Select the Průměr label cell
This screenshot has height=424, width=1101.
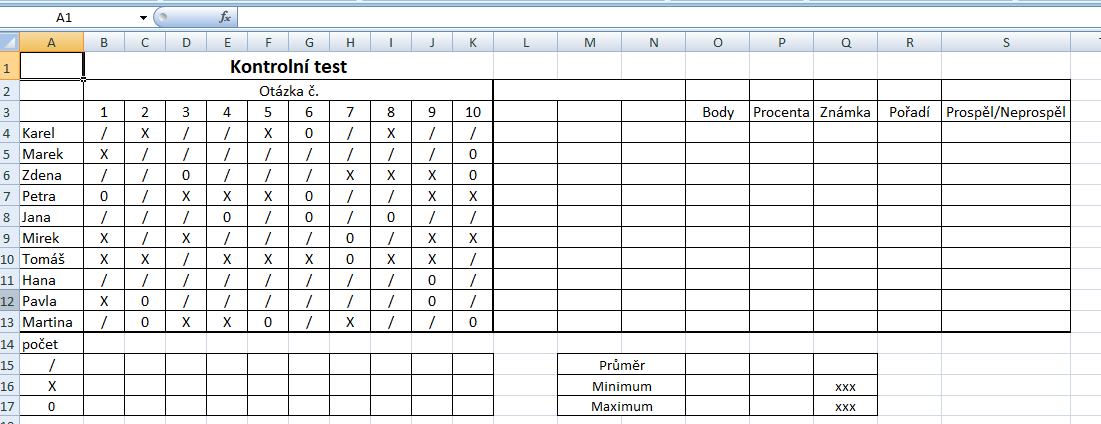pos(621,364)
